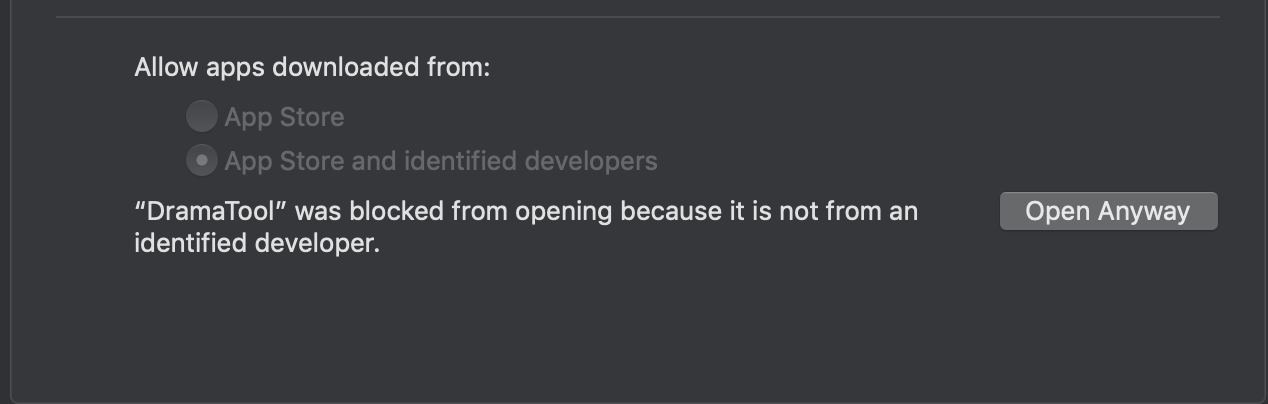The width and height of the screenshot is (1268, 404).
Task: Select the App Store radio button
Action: [x=201, y=117]
